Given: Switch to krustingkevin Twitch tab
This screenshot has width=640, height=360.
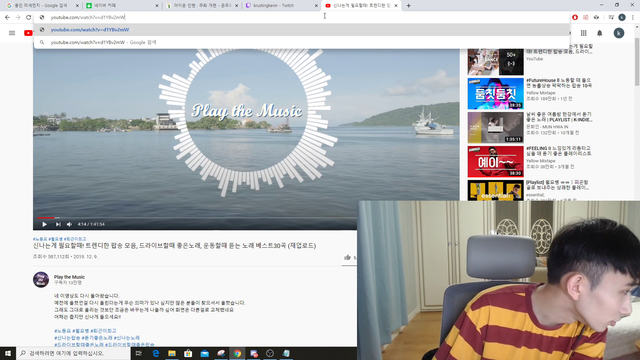Looking at the screenshot, I should coord(281,6).
